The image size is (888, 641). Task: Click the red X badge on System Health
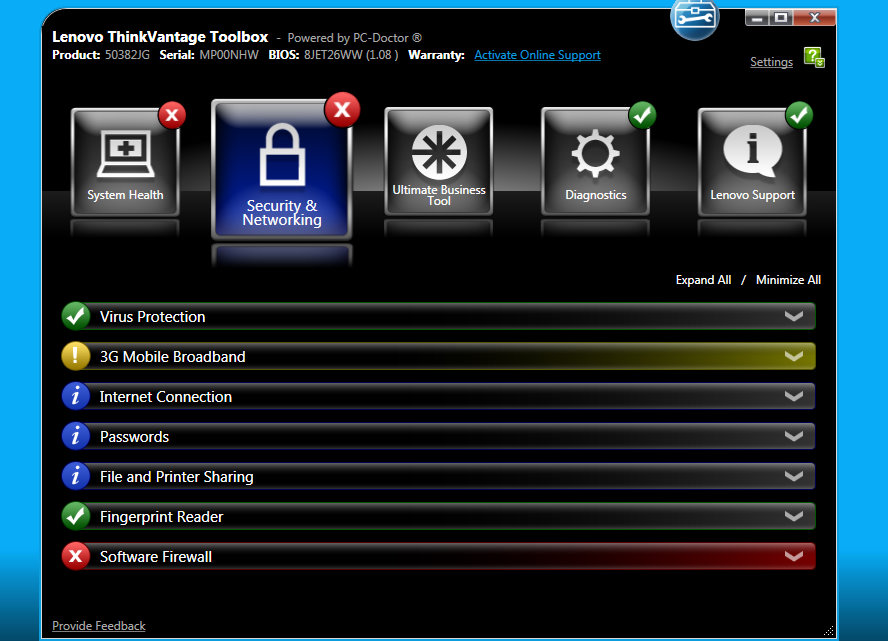pyautogui.click(x=172, y=116)
